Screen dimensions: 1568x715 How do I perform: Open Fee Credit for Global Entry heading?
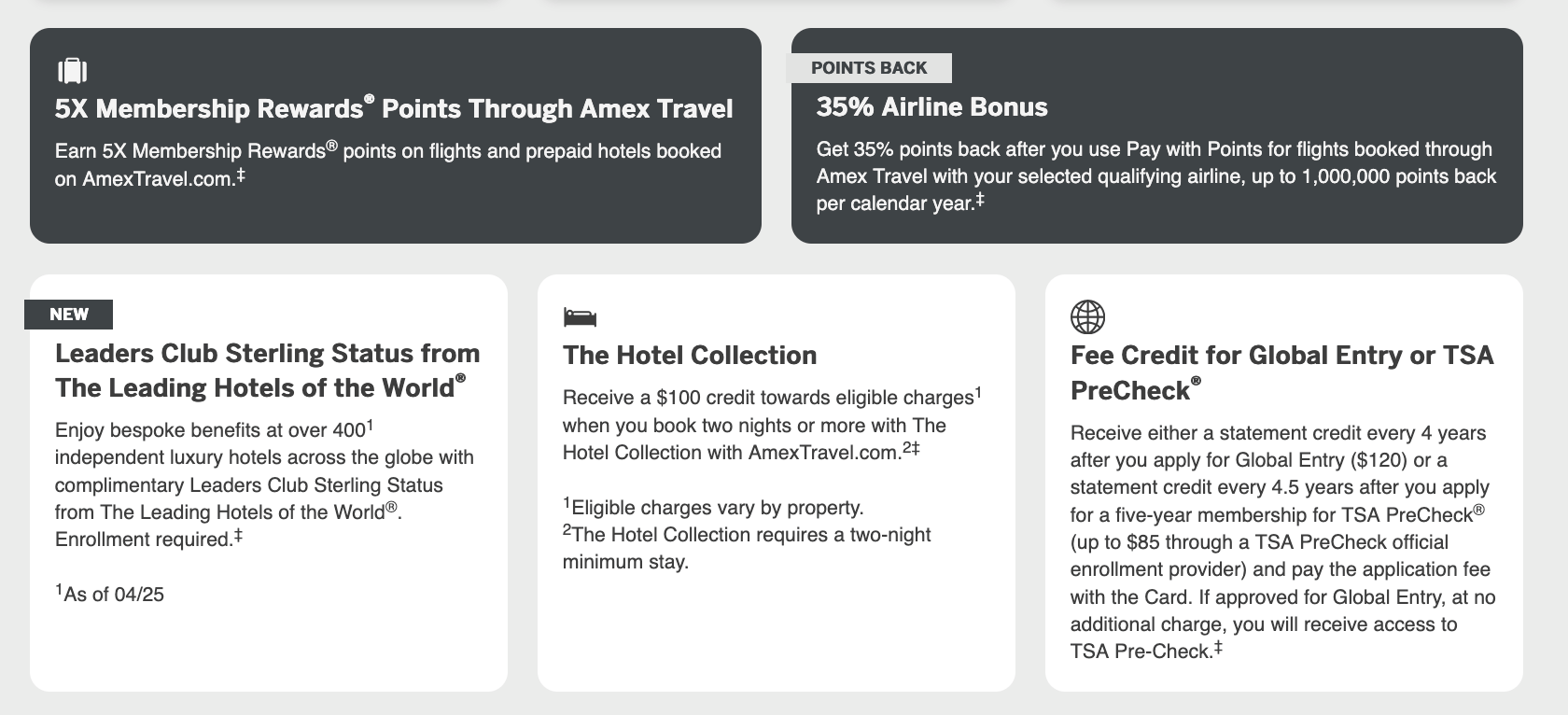click(1282, 372)
